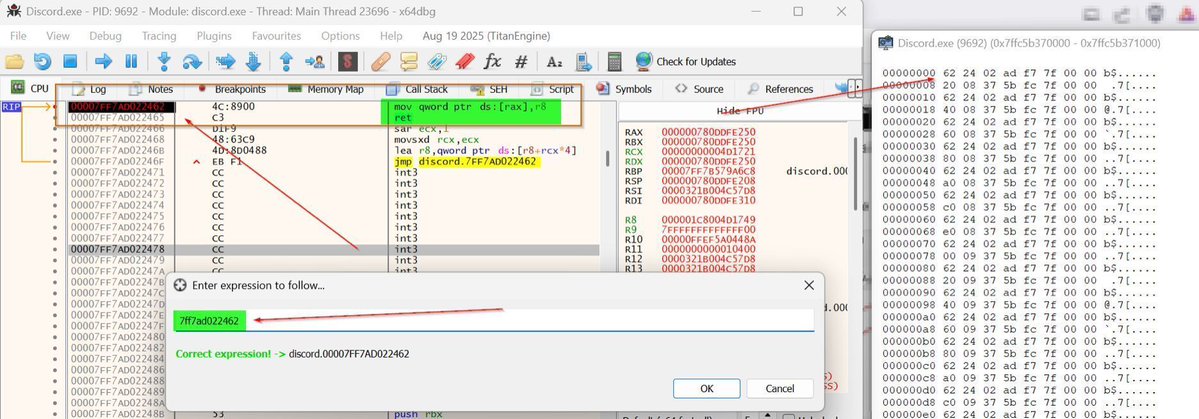Select the breakpoint address 00007FF7AD022462 row
The width and height of the screenshot is (1199, 419).
click(333, 108)
